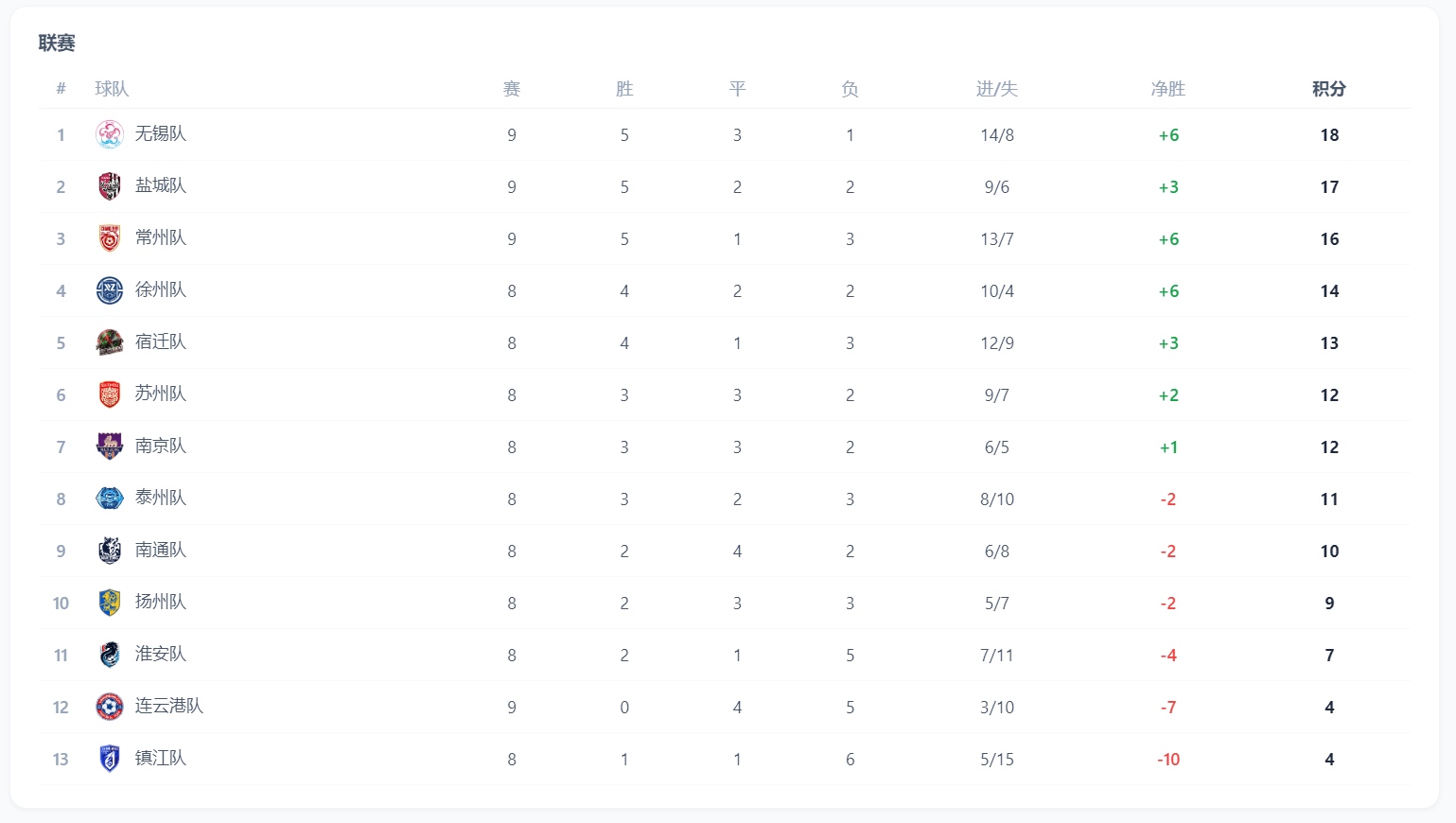
Task: Click the 南通队 team crest
Action: click(110, 551)
